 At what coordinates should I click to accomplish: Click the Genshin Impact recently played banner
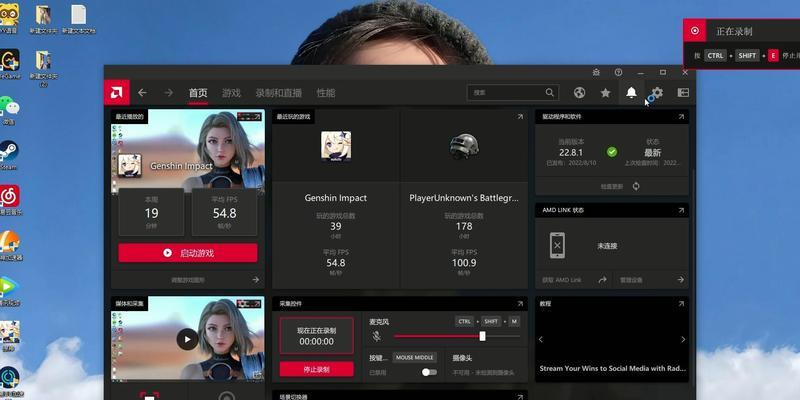(x=188, y=151)
